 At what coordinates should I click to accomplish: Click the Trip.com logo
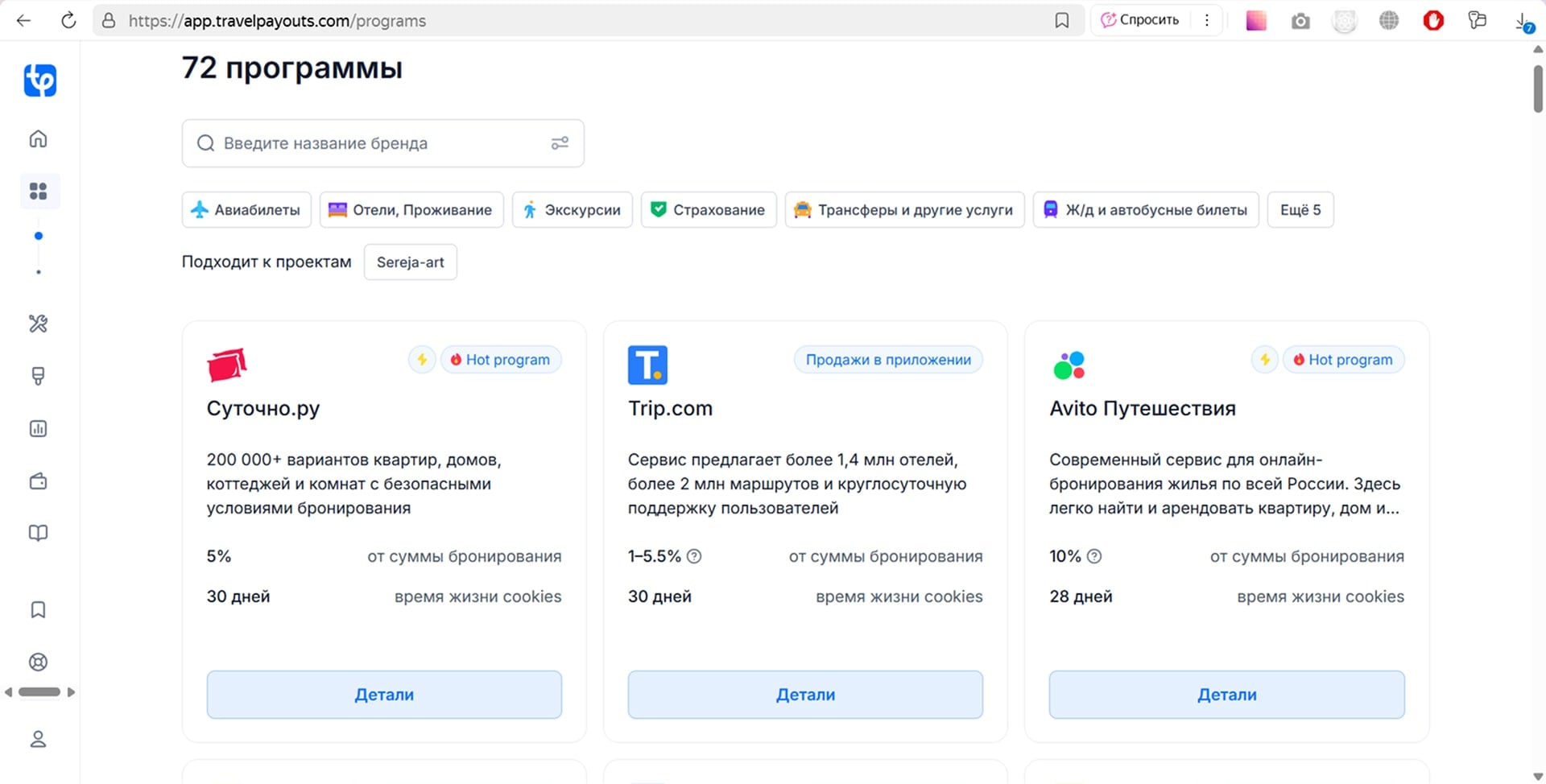[x=647, y=365]
